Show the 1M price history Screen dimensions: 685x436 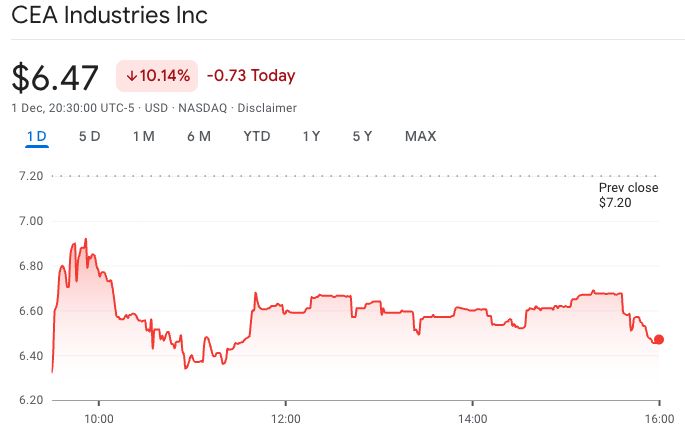point(143,137)
